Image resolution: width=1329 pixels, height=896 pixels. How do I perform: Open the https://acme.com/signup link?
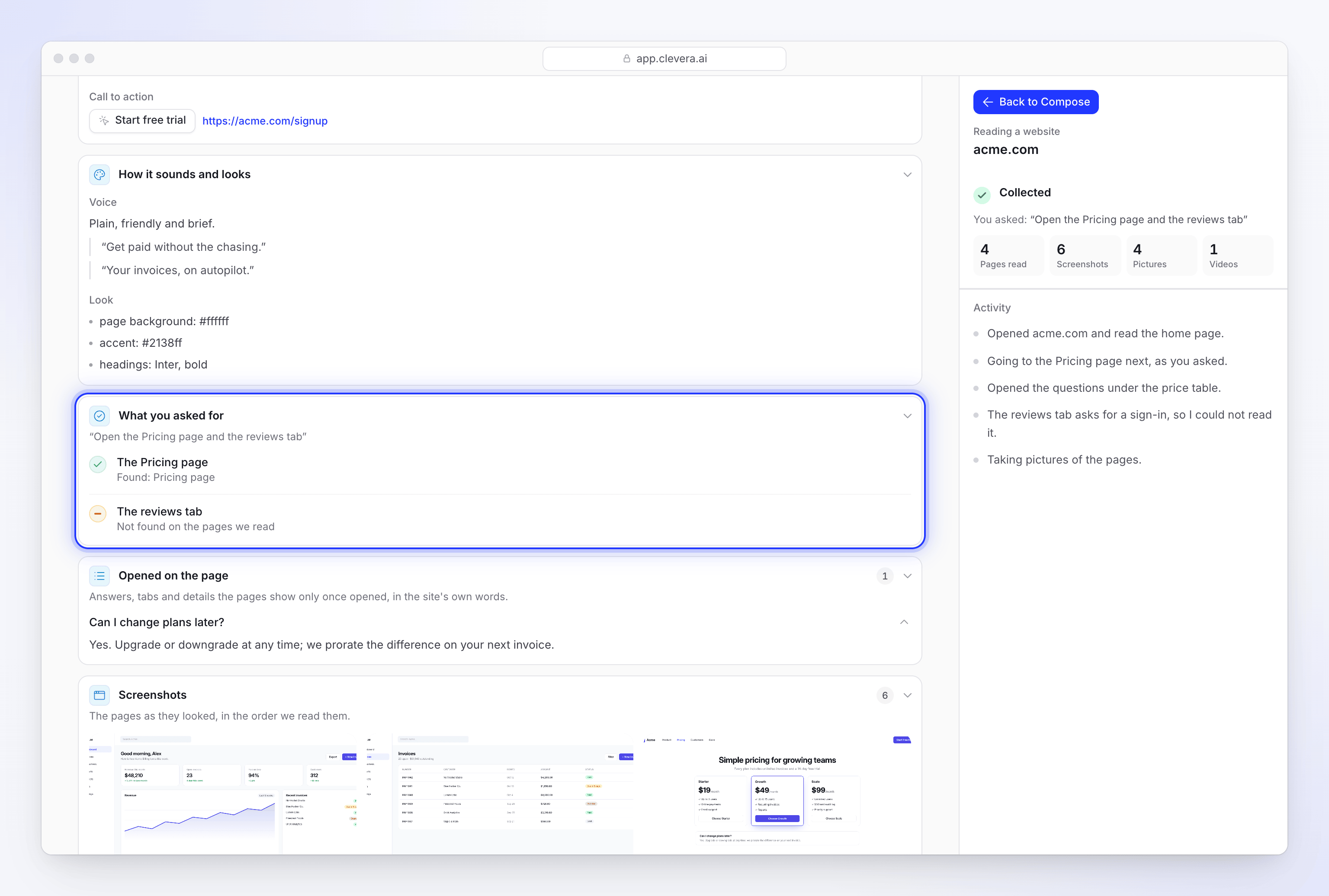tap(265, 121)
